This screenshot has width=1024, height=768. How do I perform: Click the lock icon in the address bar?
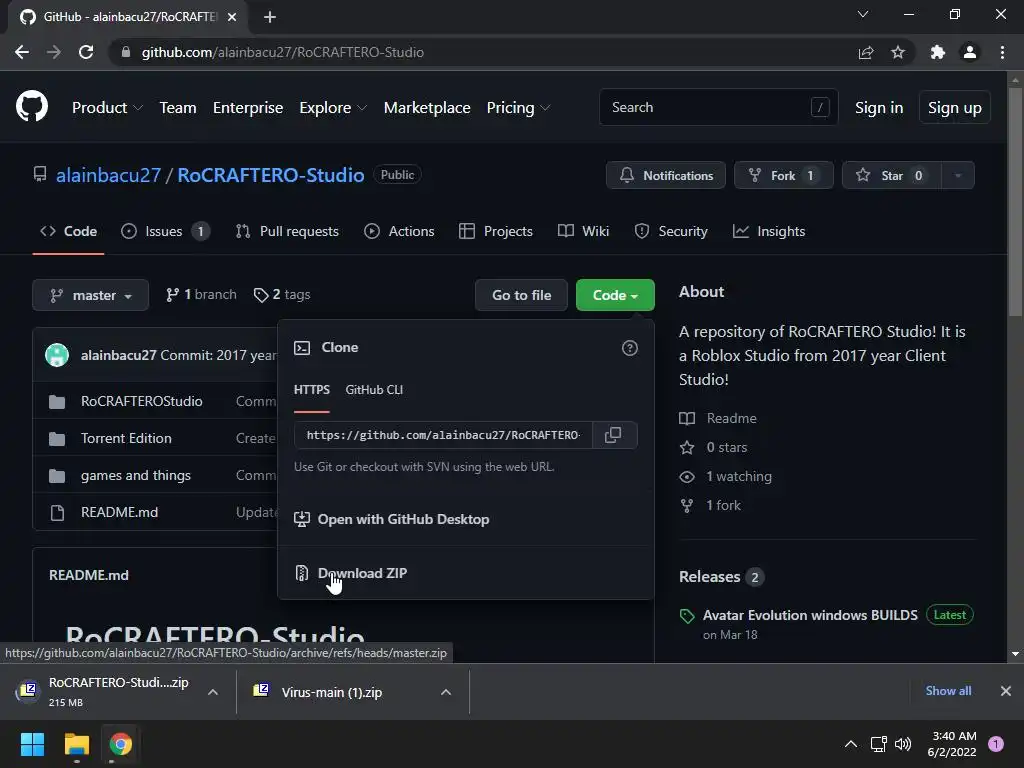(126, 52)
